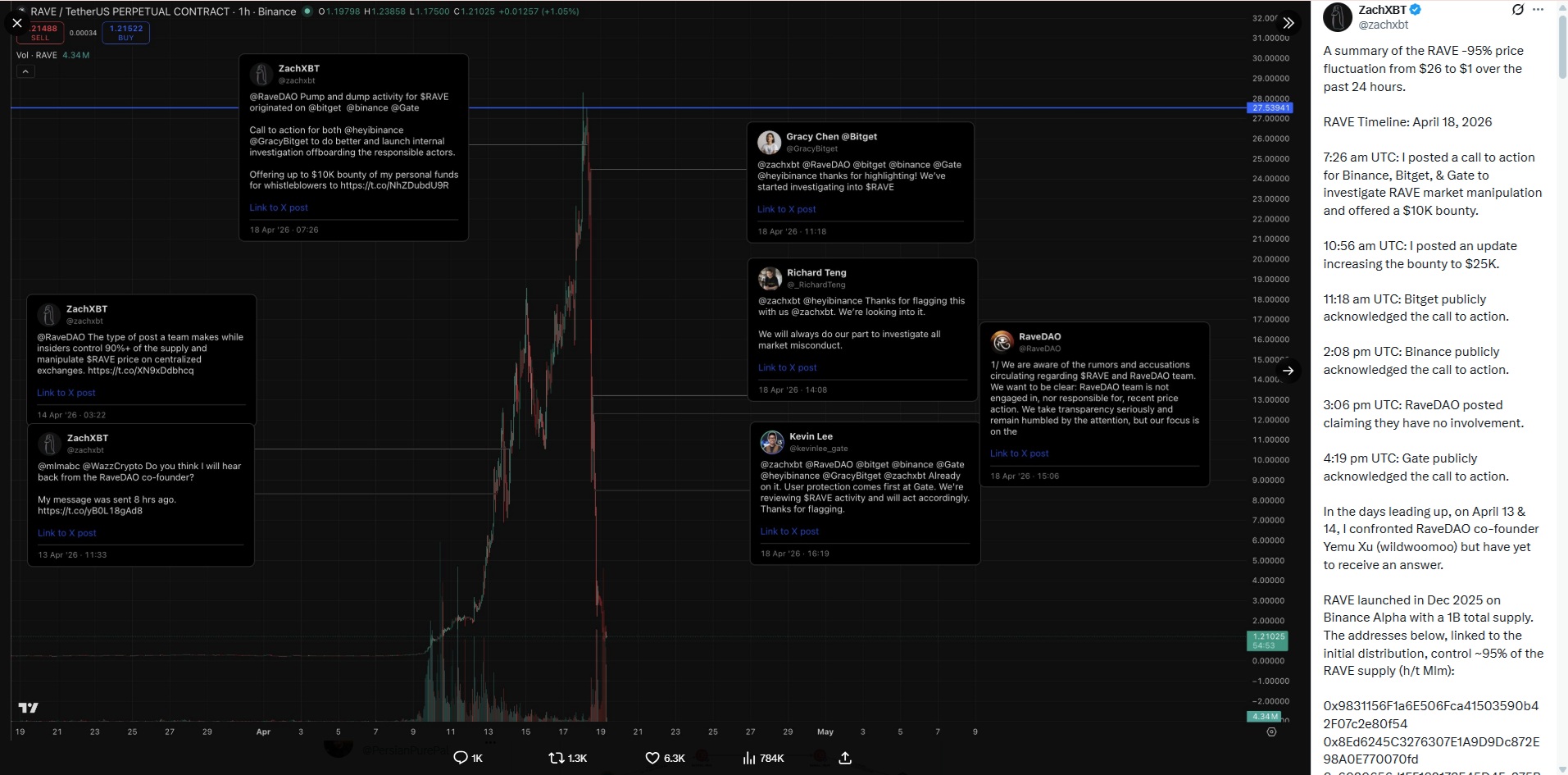Click the 'May' label on the chart time axis

coord(825,732)
